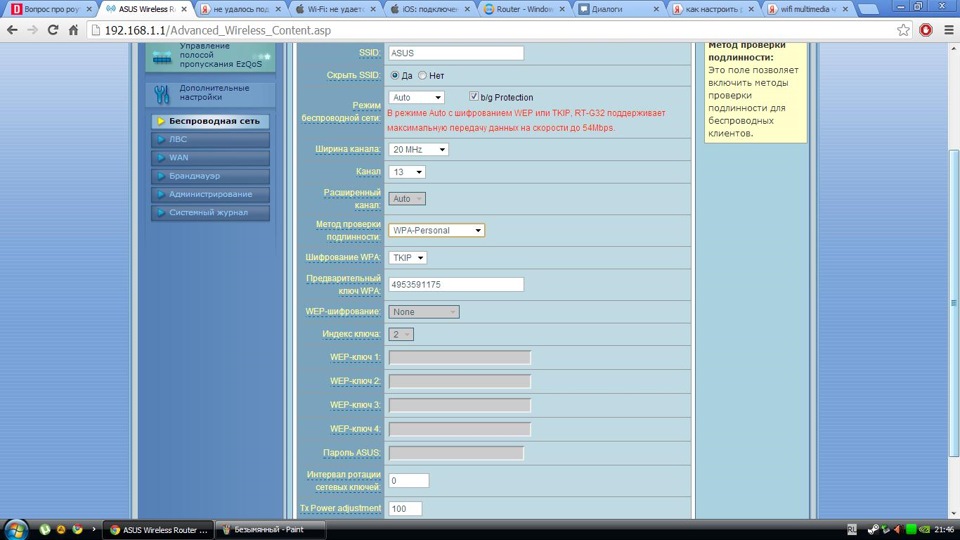This screenshot has height=540, width=960.
Task: Click the Интервал ротации сетевых ключей field
Action: coord(408,481)
